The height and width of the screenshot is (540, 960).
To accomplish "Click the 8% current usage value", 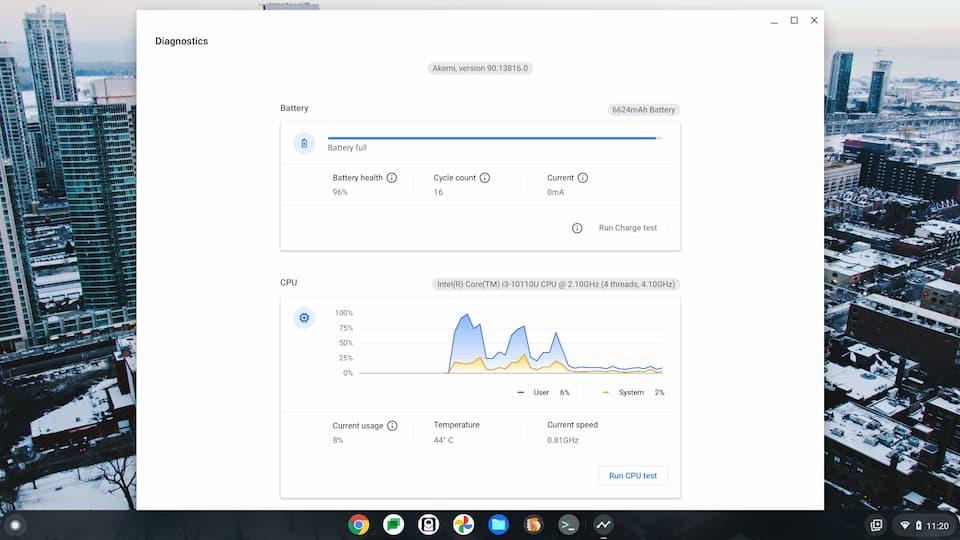I will click(x=338, y=440).
